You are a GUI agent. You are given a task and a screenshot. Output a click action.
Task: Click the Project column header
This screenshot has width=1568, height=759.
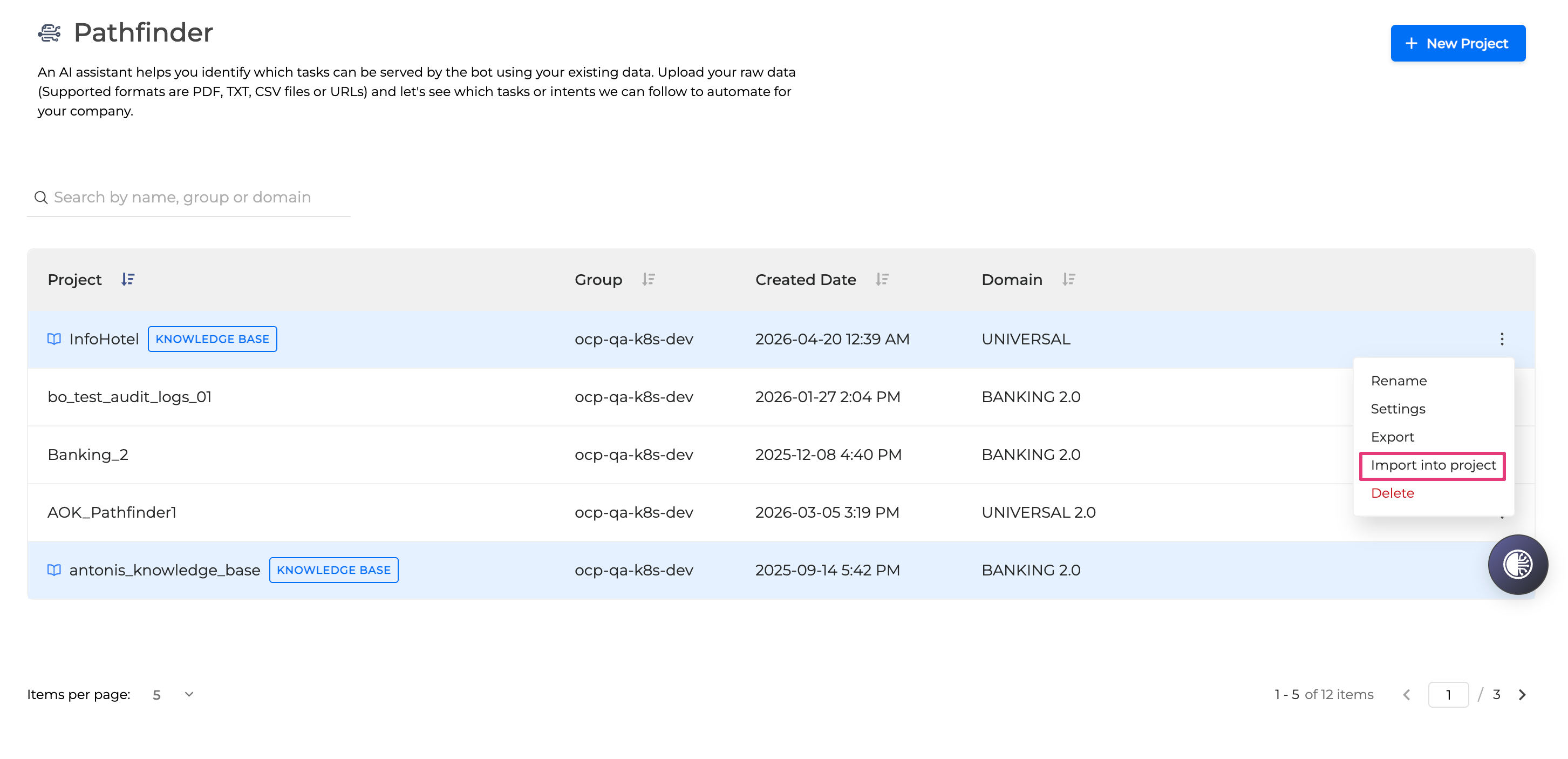tap(74, 280)
